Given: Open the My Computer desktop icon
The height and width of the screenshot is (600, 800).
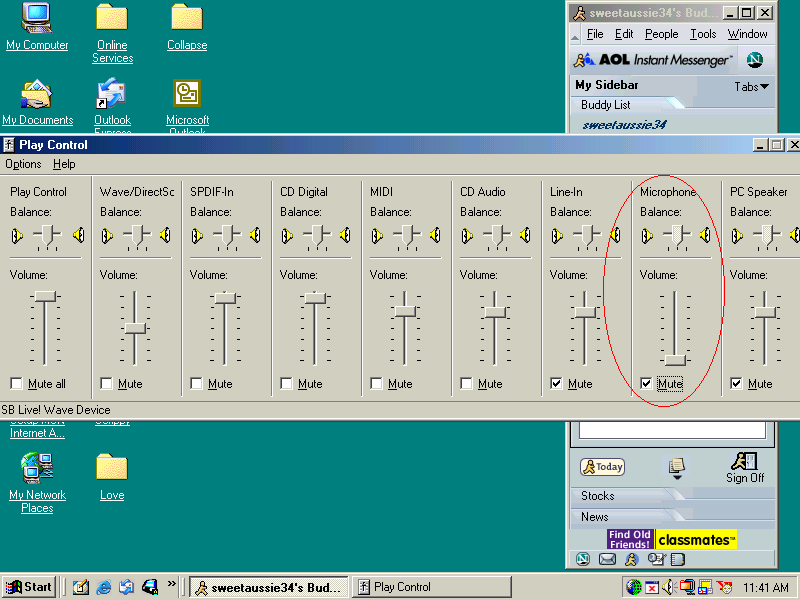Looking at the screenshot, I should [x=37, y=18].
